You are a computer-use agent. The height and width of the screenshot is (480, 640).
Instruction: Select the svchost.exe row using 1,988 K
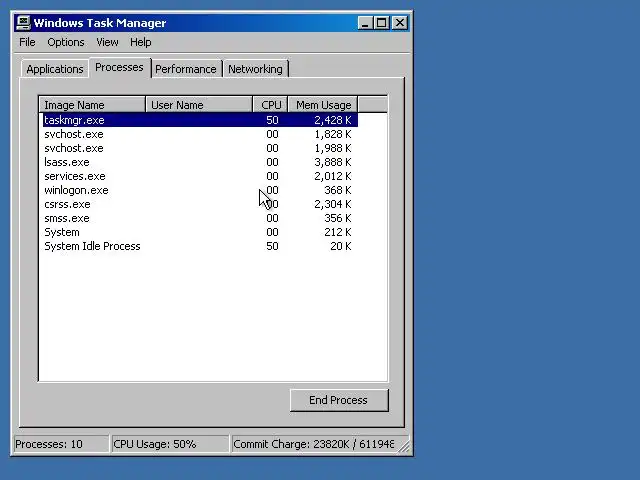tap(200, 148)
